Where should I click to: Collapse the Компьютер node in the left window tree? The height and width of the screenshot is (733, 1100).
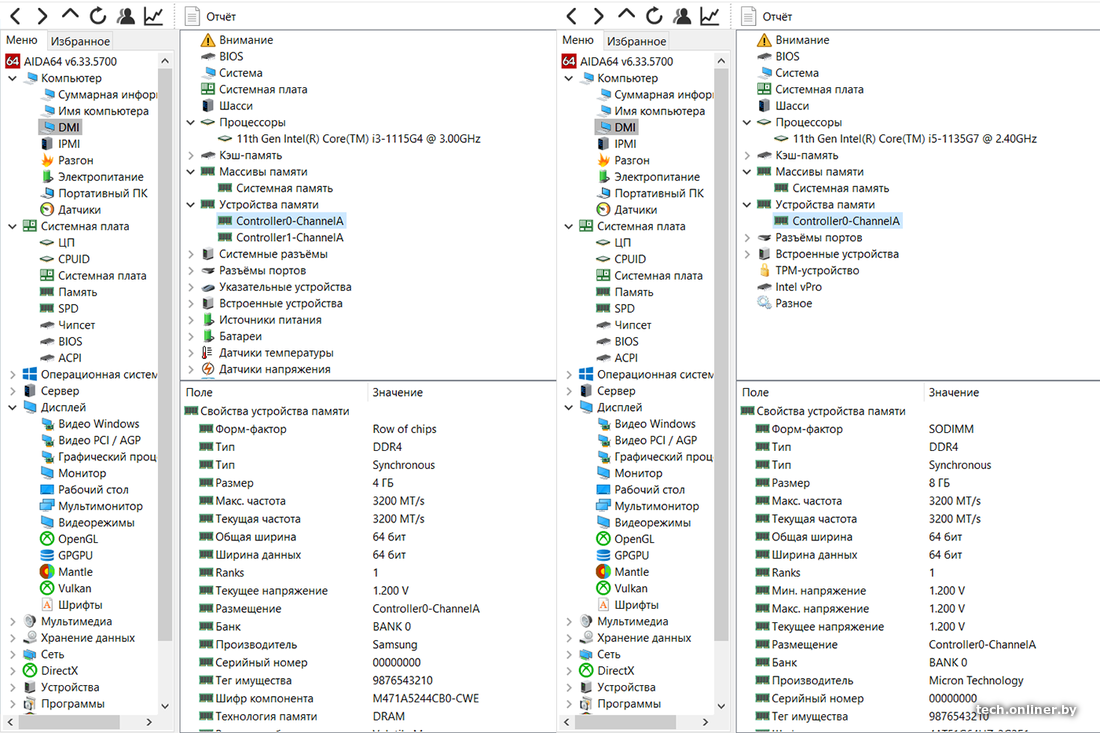coord(12,79)
